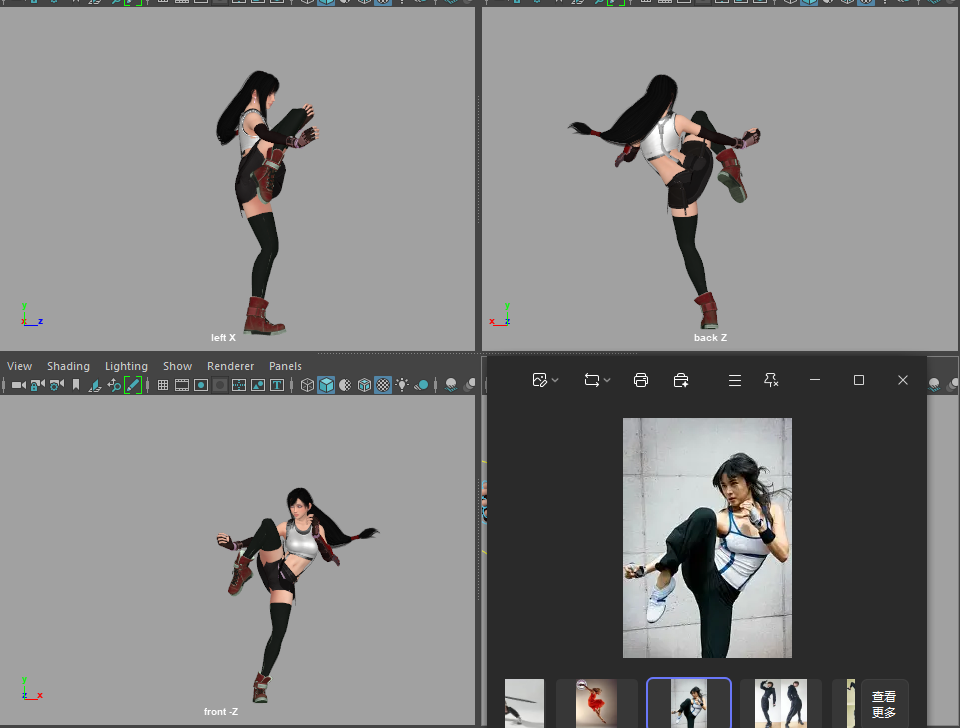Close the photo viewer window
The height and width of the screenshot is (728, 960).
(x=902, y=380)
